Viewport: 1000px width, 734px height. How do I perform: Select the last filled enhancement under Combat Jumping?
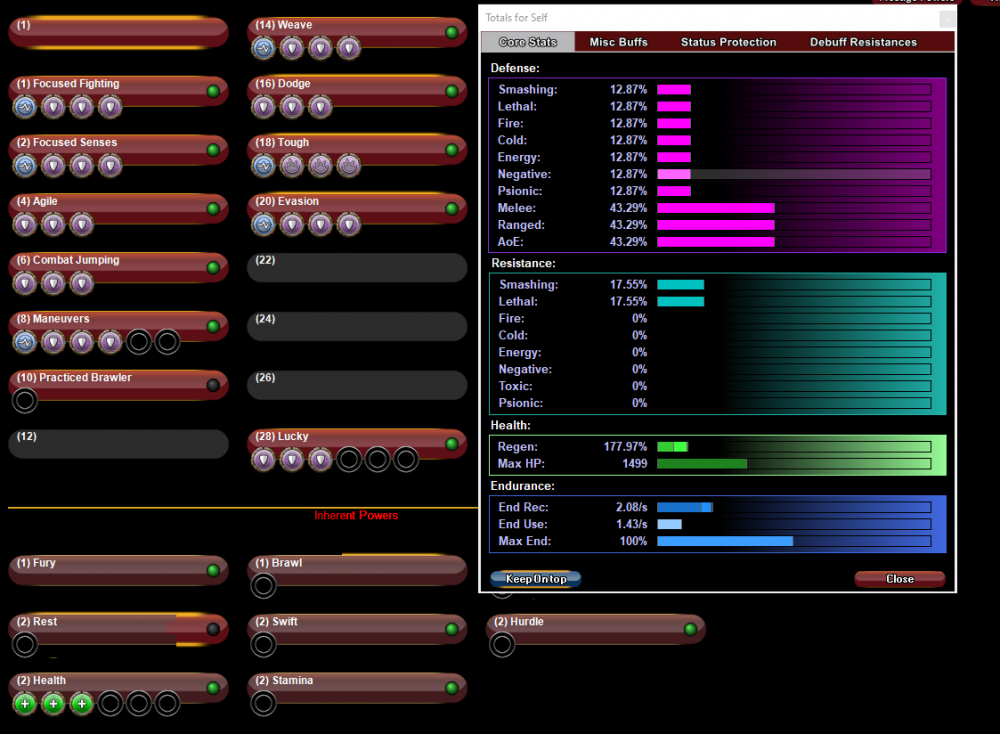tap(82, 284)
